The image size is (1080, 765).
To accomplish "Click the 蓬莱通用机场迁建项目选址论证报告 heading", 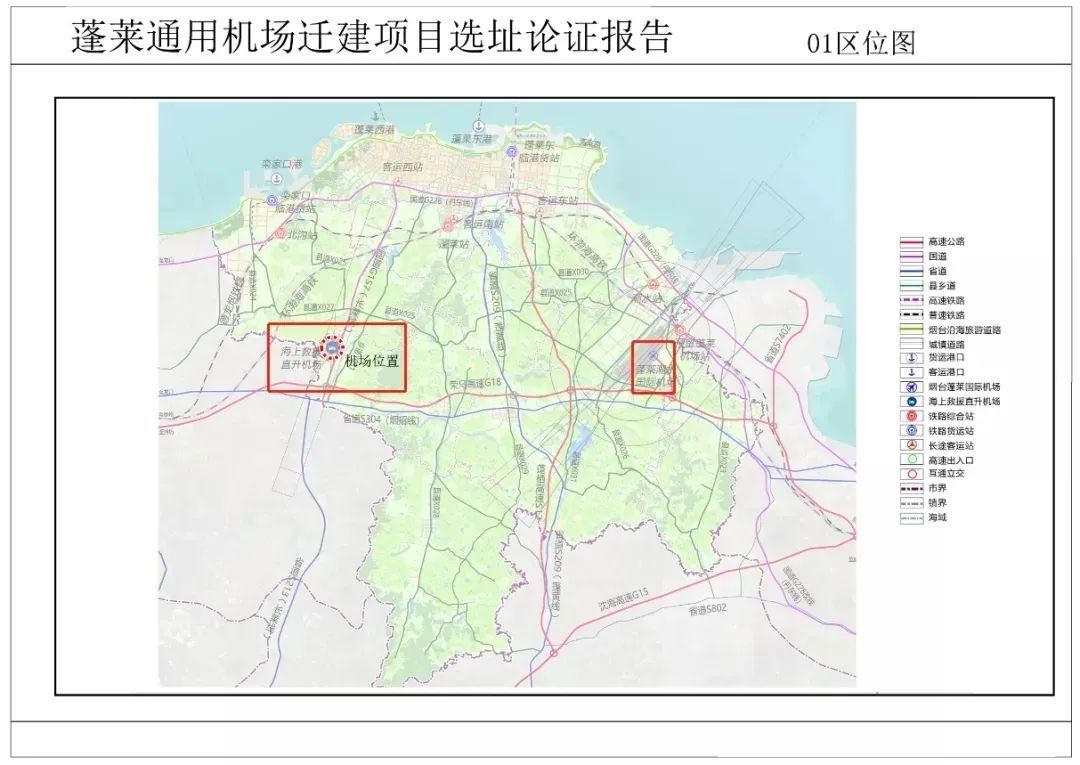I will pyautogui.click(x=372, y=36).
